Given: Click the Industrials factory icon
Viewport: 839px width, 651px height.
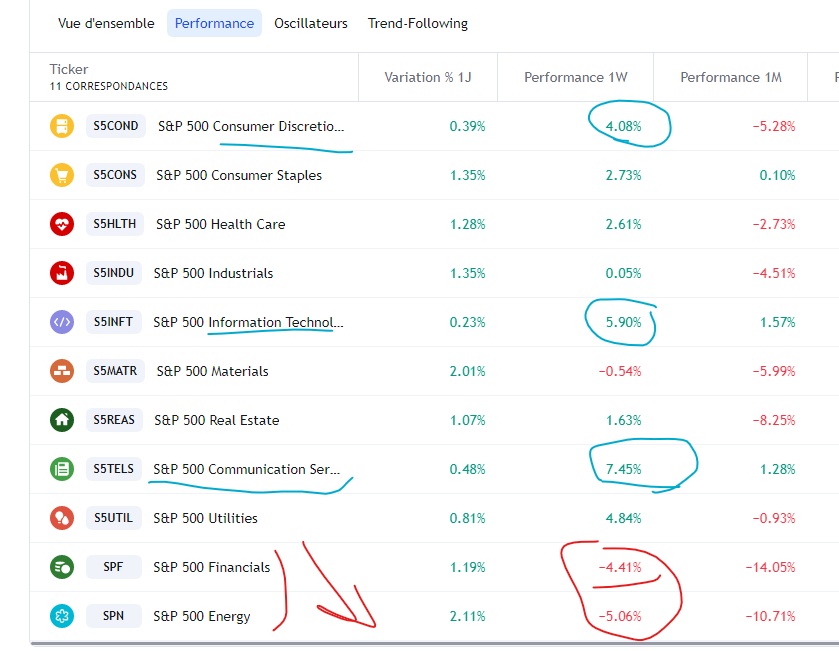Looking at the screenshot, I should click(x=62, y=273).
